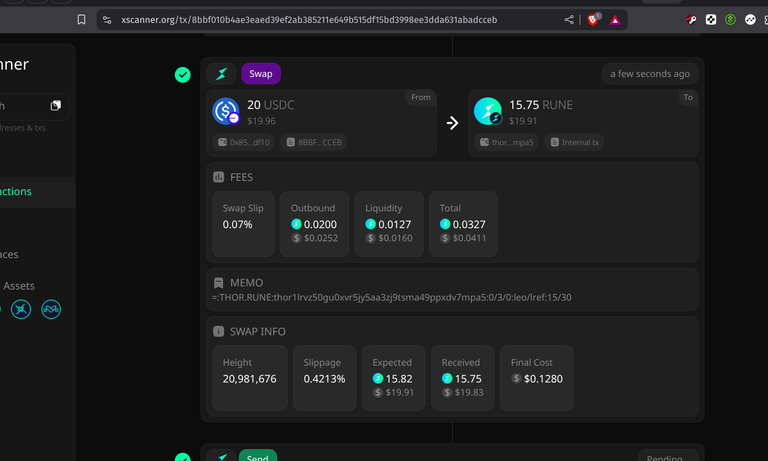Click the MEMO bookmark icon
768x461 pixels.
[218, 283]
